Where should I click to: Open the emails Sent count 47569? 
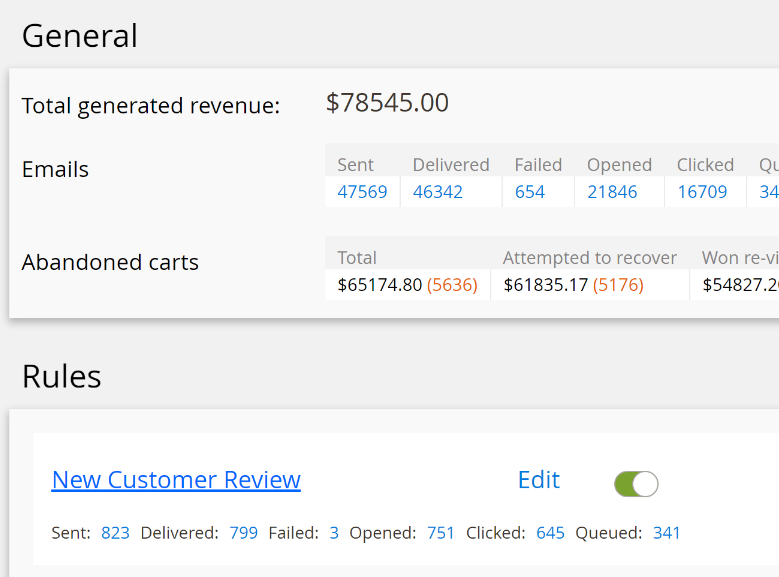(x=362, y=192)
